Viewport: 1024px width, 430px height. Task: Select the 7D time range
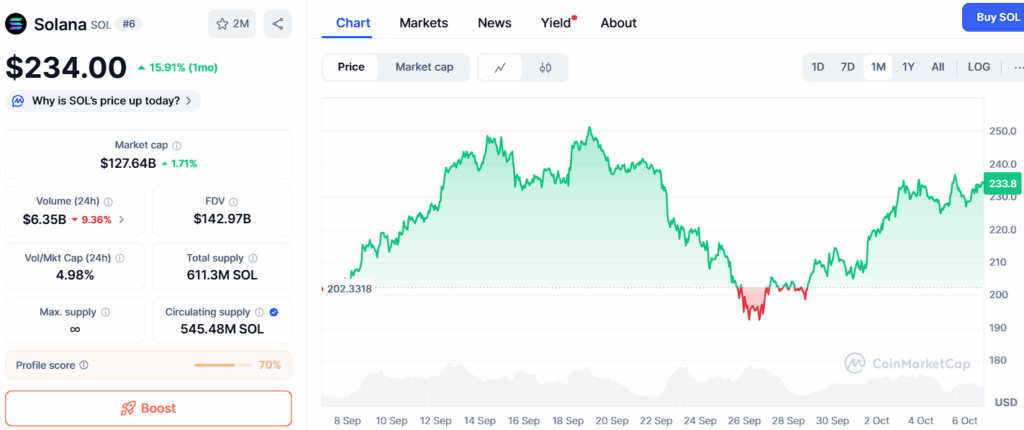coord(847,67)
